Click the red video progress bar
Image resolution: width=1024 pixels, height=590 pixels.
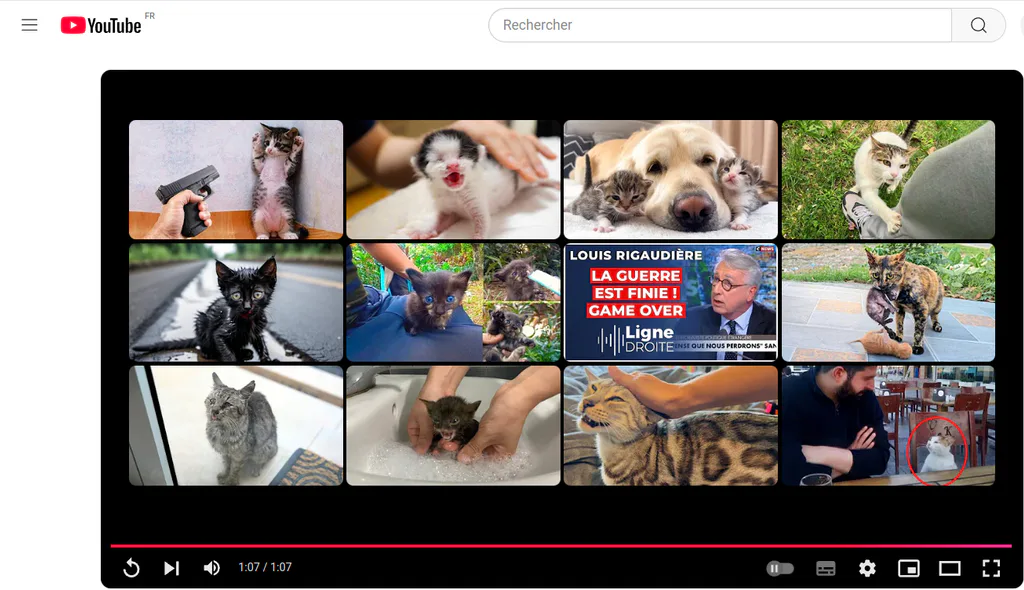[x=561, y=546]
